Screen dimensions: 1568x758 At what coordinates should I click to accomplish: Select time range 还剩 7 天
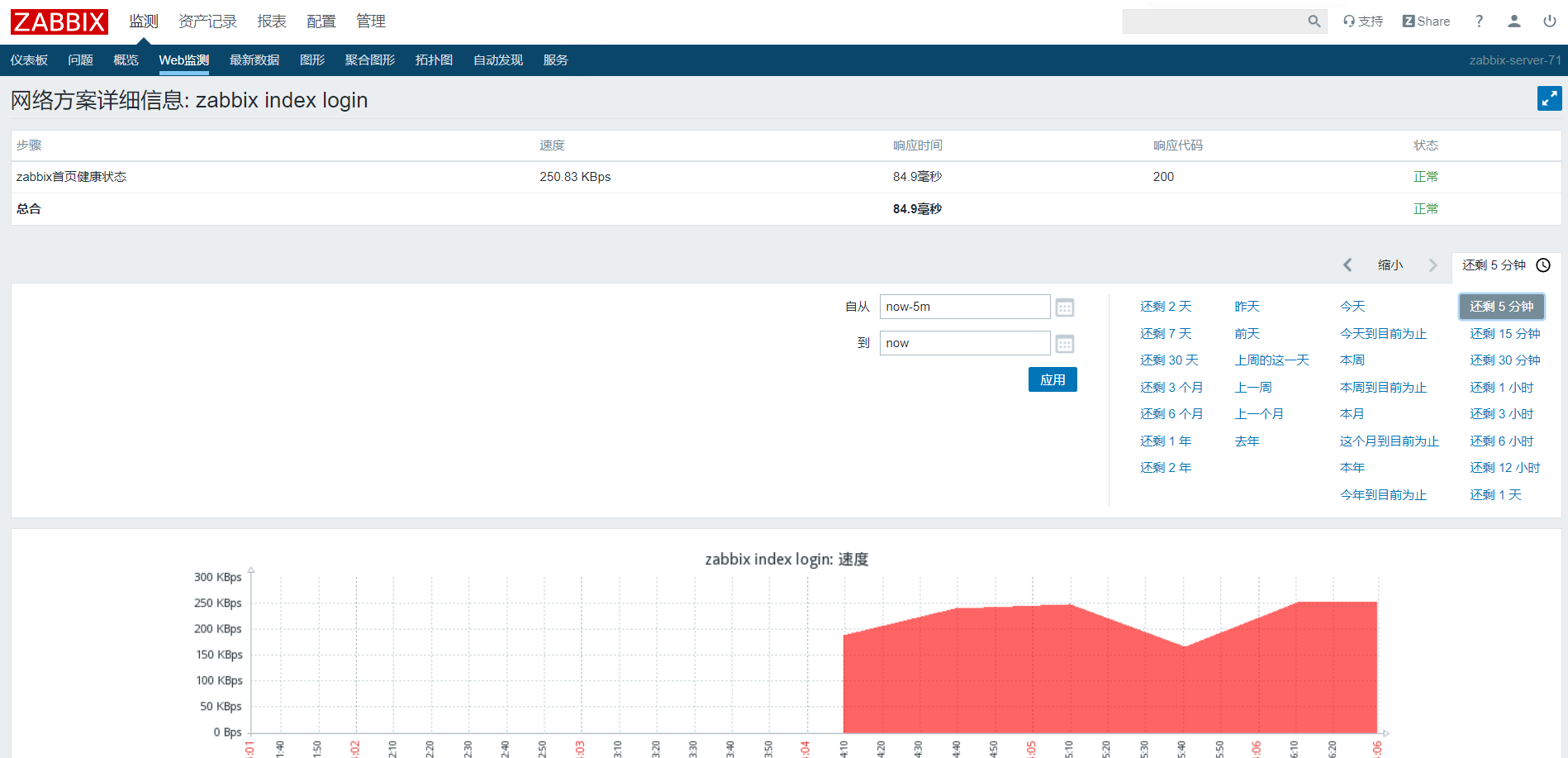coord(1166,334)
